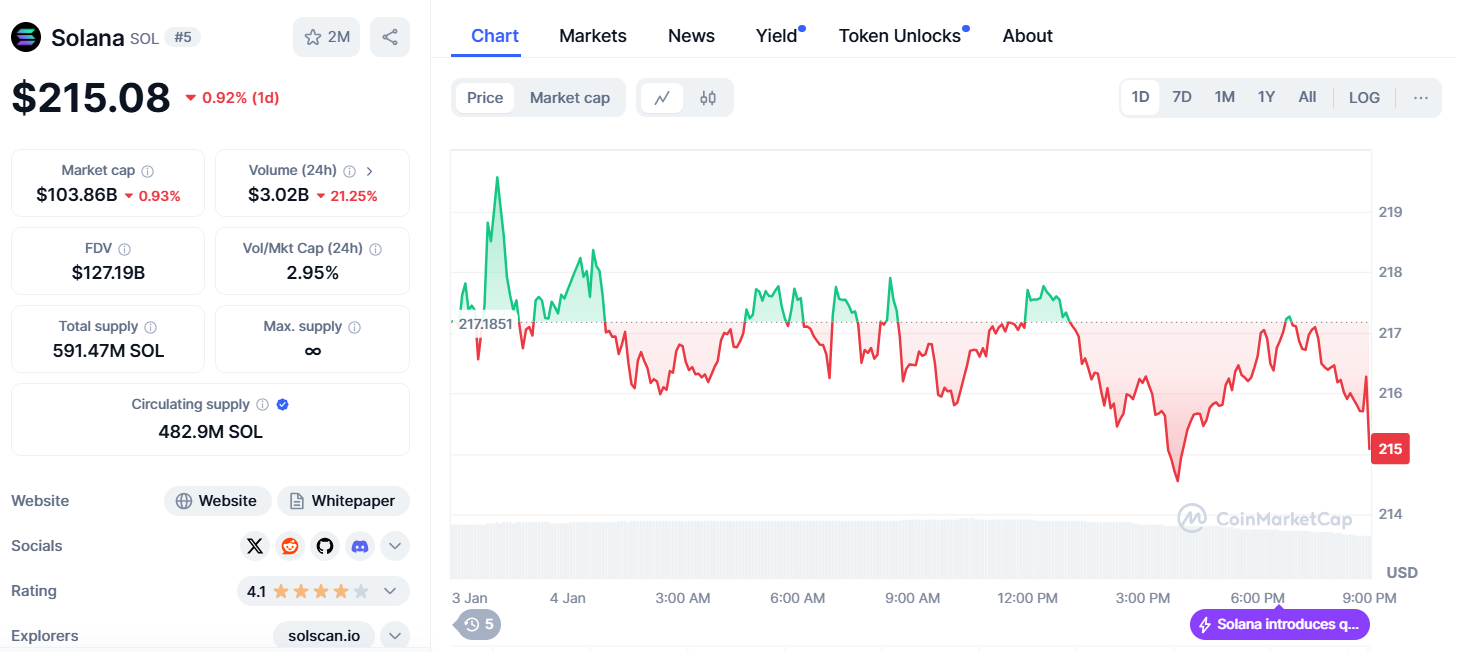Viewport: 1457px width, 652px height.
Task: Toggle Price view on chart
Action: point(485,98)
